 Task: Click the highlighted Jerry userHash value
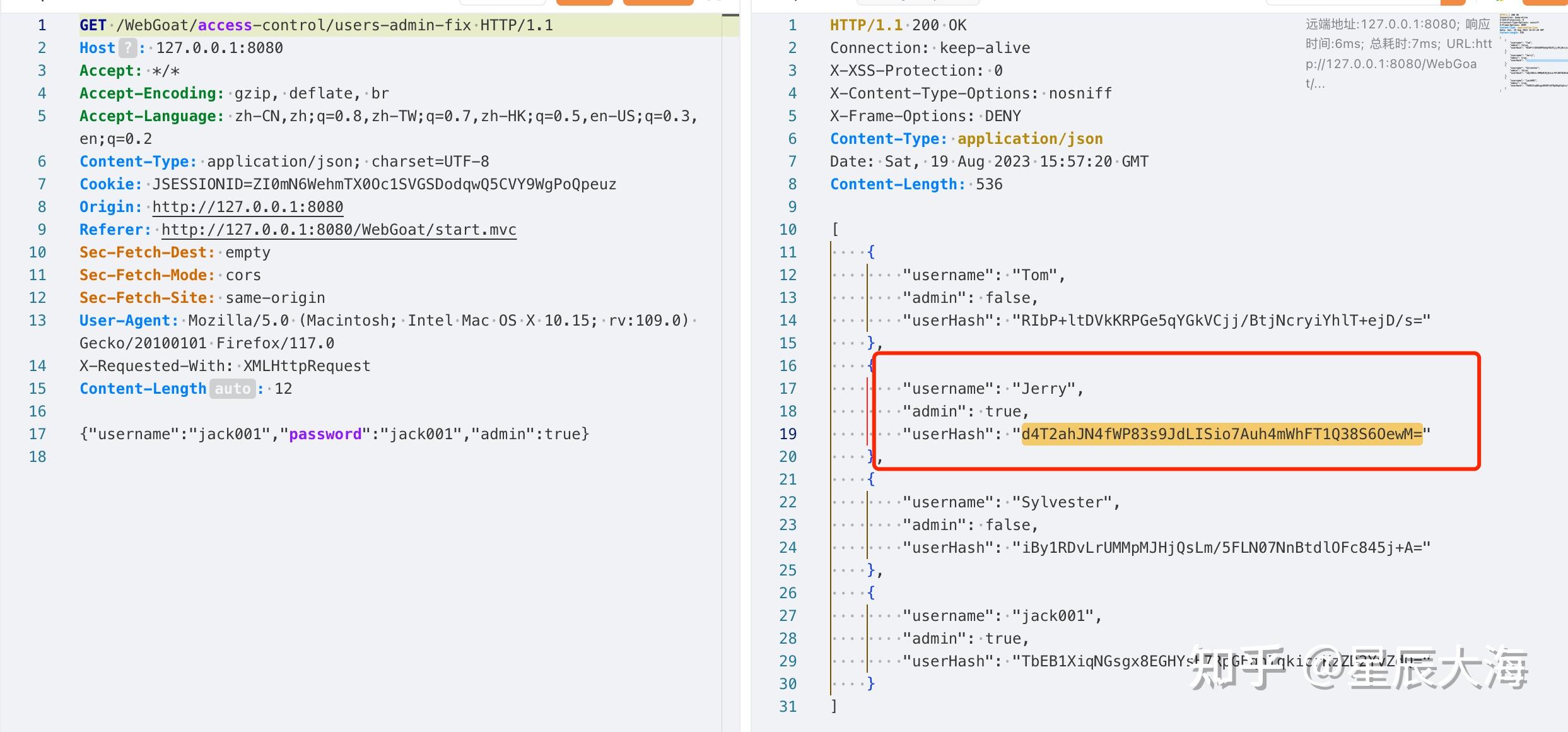[1222, 434]
